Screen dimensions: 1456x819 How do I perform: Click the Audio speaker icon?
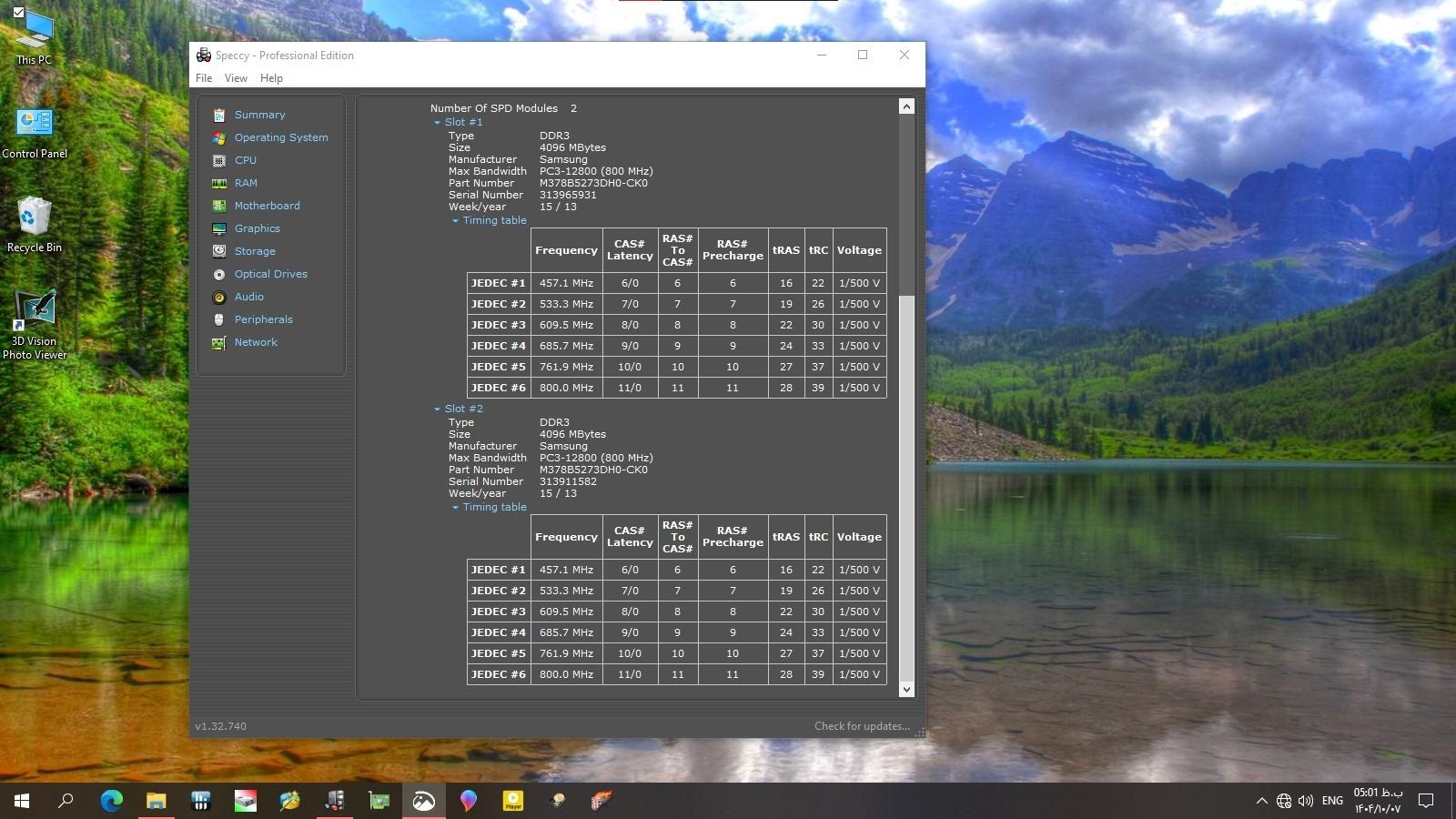pos(219,297)
